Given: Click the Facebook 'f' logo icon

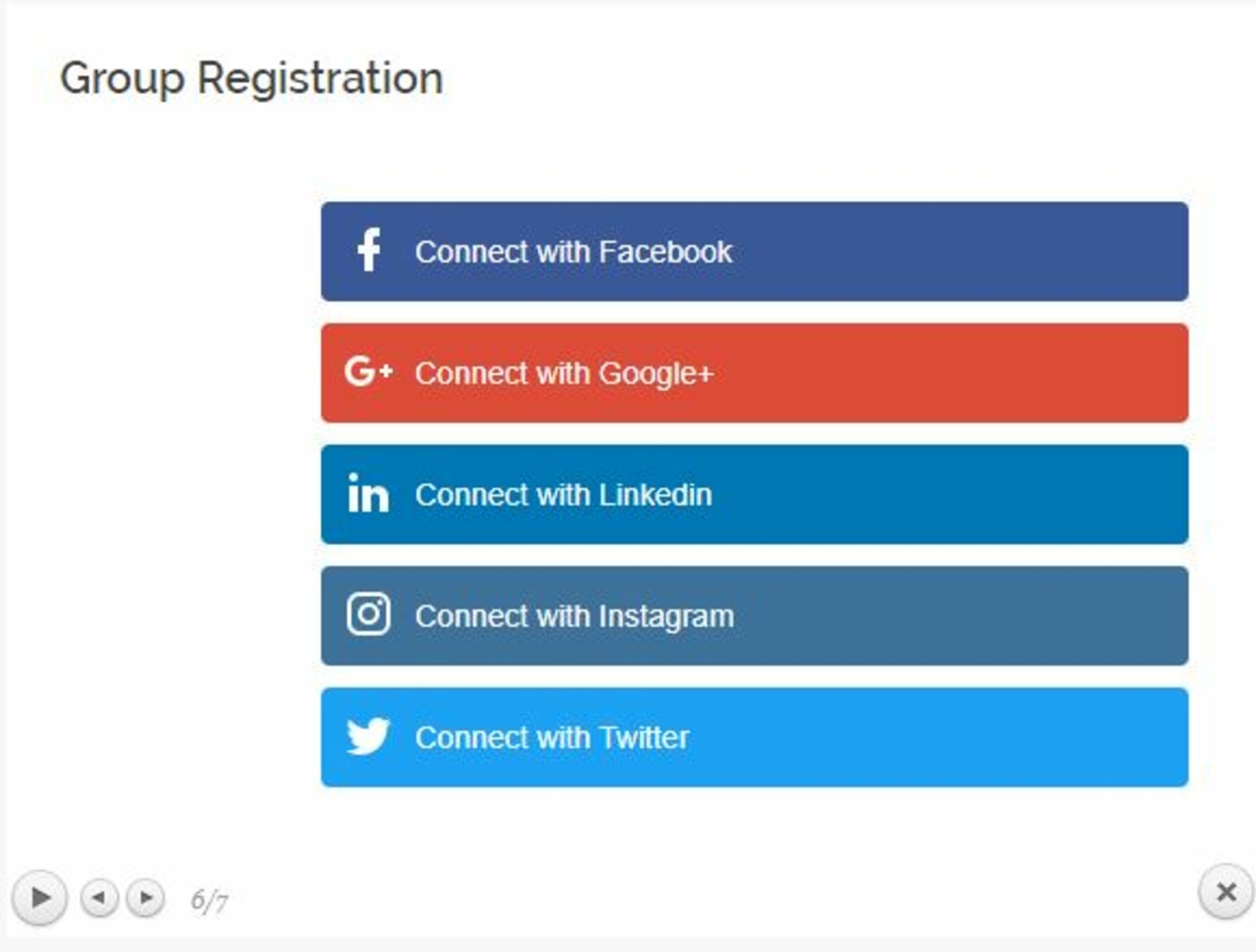Looking at the screenshot, I should 369,251.
